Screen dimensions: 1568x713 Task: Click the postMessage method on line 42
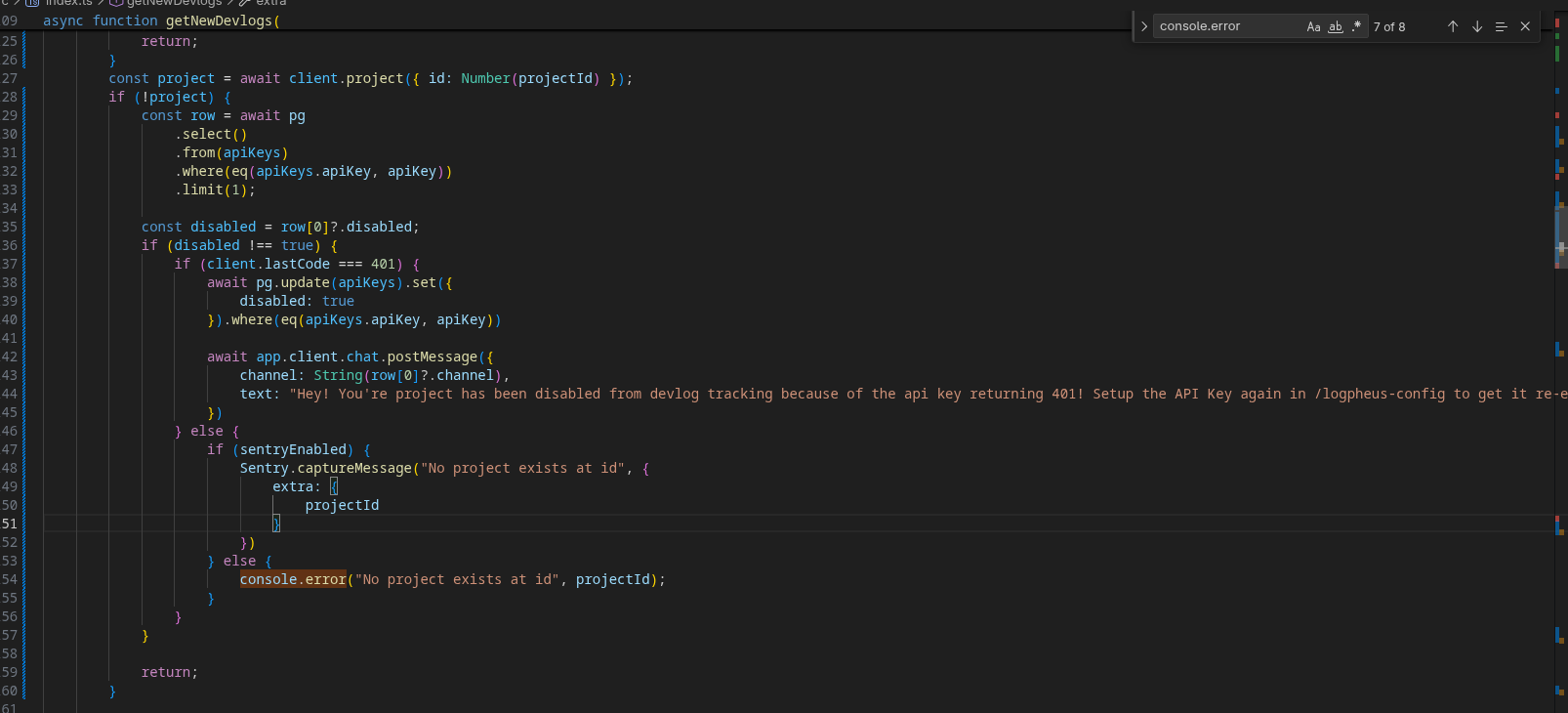pyautogui.click(x=432, y=356)
